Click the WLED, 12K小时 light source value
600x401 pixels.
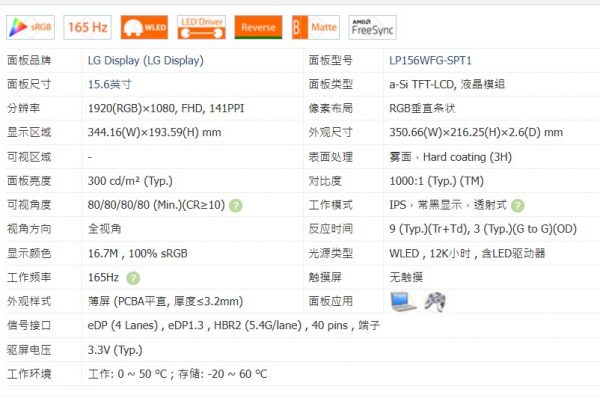467,253
